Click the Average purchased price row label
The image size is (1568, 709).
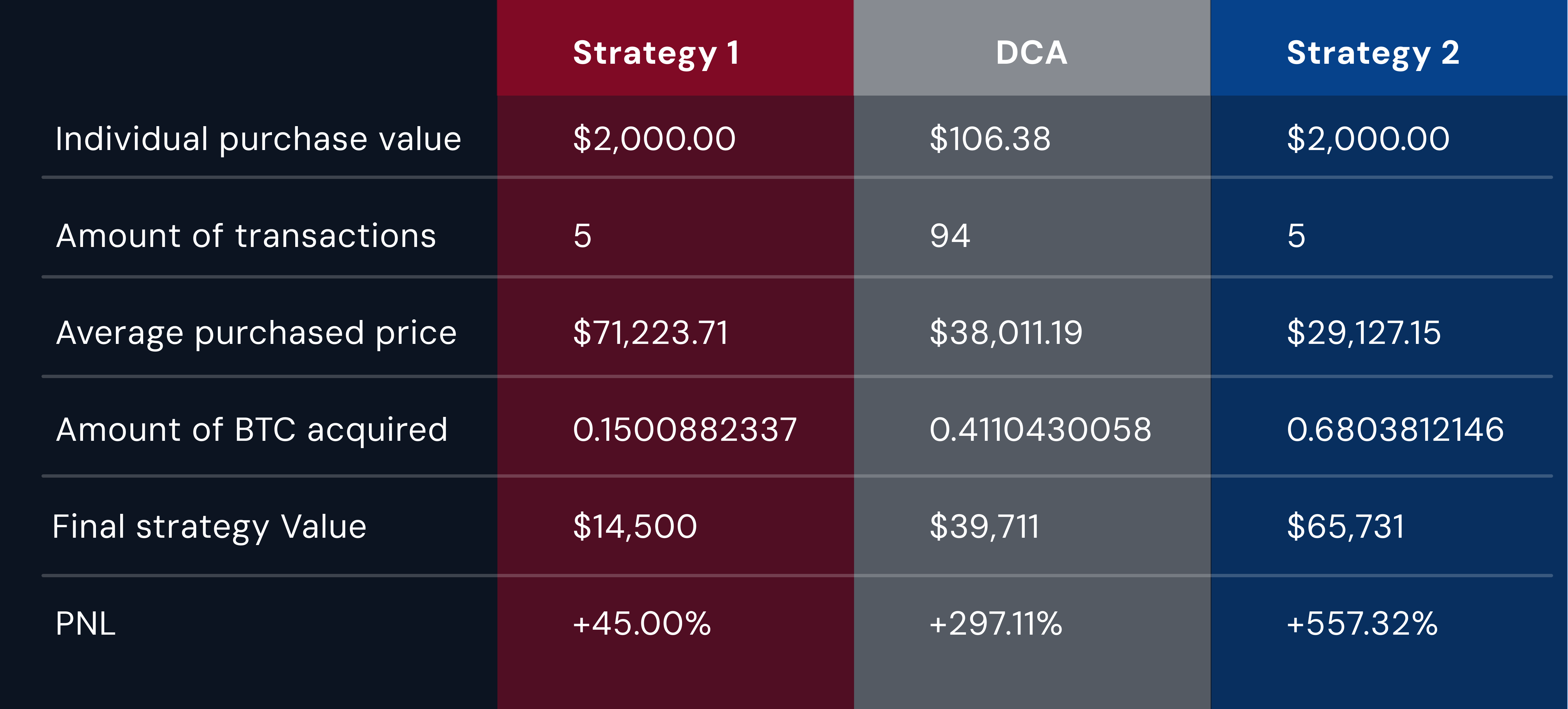tap(256, 333)
